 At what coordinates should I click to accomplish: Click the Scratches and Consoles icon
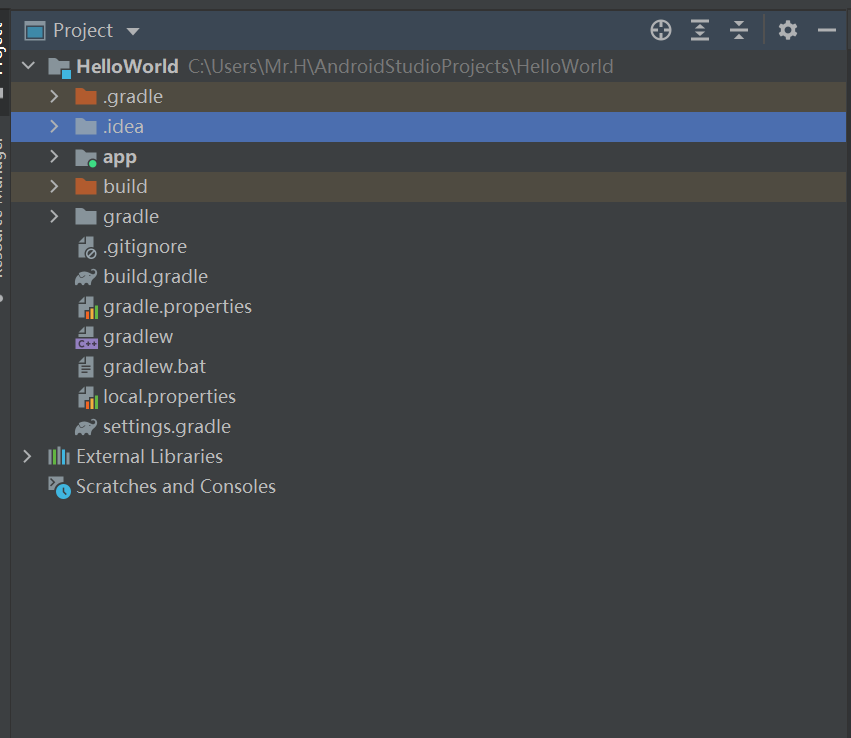[x=59, y=487]
